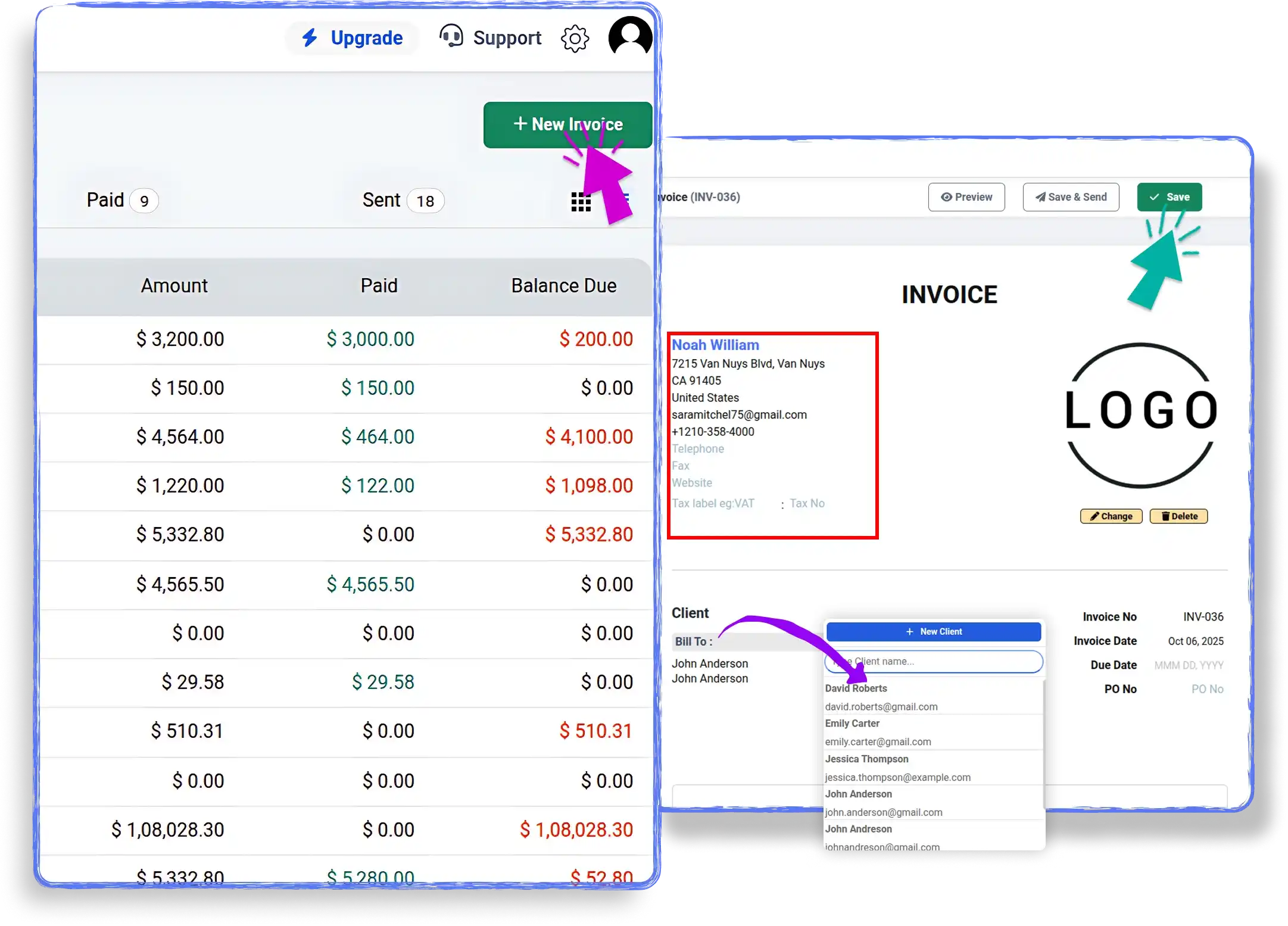
Task: Click the green Save button
Action: pyautogui.click(x=1169, y=197)
